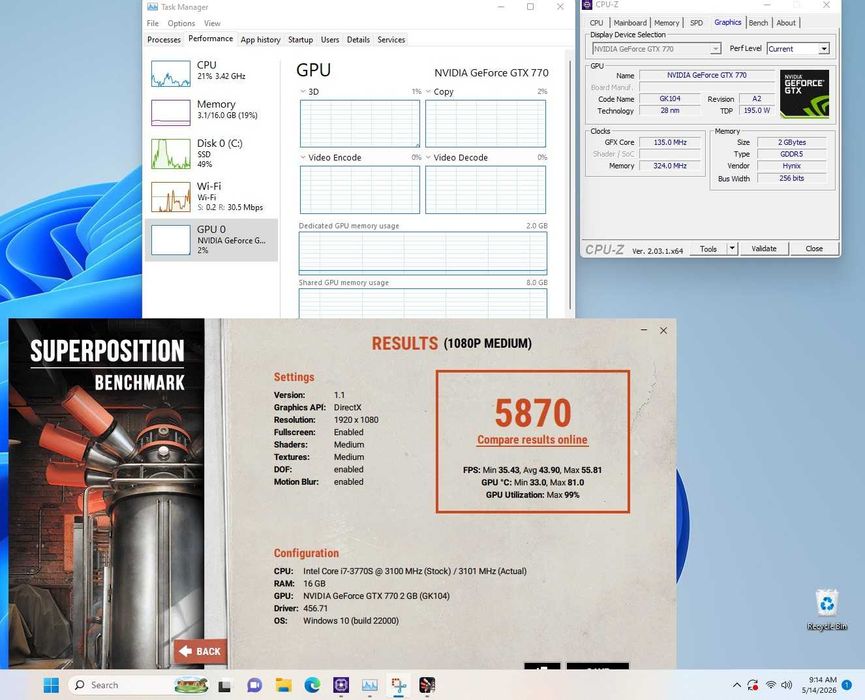This screenshot has height=700, width=865.
Task: Click the taskbar Search box
Action: (x=138, y=685)
